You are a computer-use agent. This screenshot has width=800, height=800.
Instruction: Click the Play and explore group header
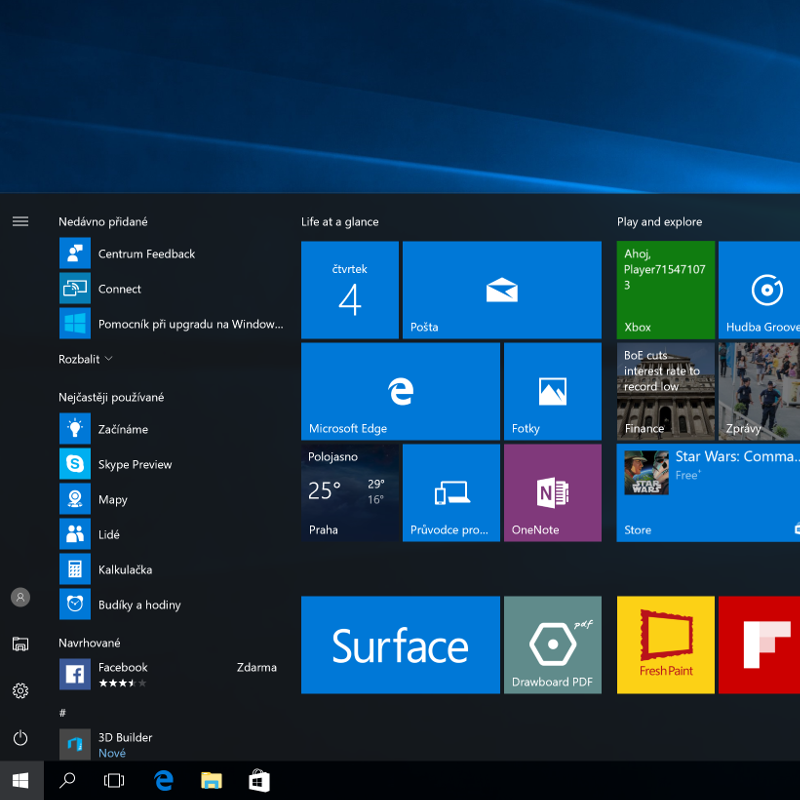click(x=659, y=222)
